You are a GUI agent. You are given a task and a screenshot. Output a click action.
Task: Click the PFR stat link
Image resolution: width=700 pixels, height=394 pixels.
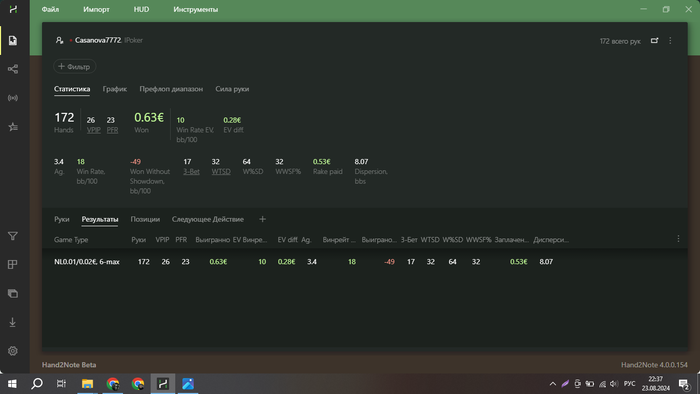coord(112,130)
